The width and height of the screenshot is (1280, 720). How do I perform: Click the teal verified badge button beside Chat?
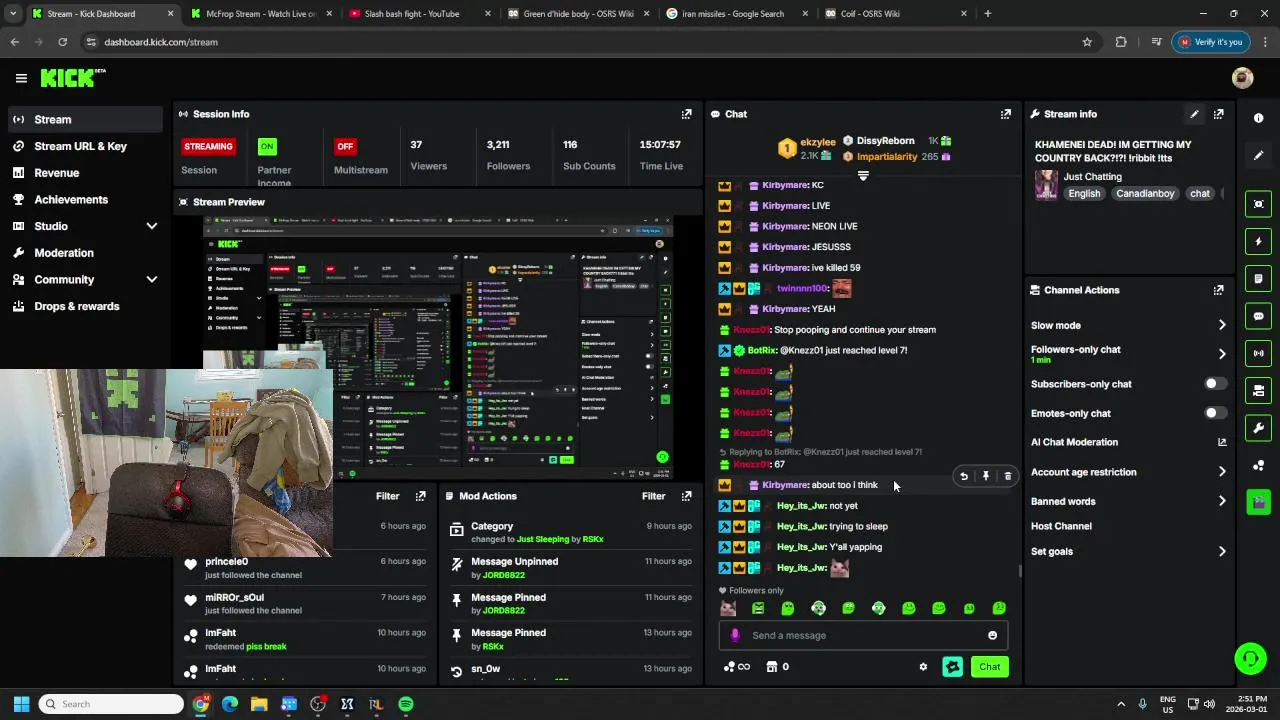click(x=952, y=667)
